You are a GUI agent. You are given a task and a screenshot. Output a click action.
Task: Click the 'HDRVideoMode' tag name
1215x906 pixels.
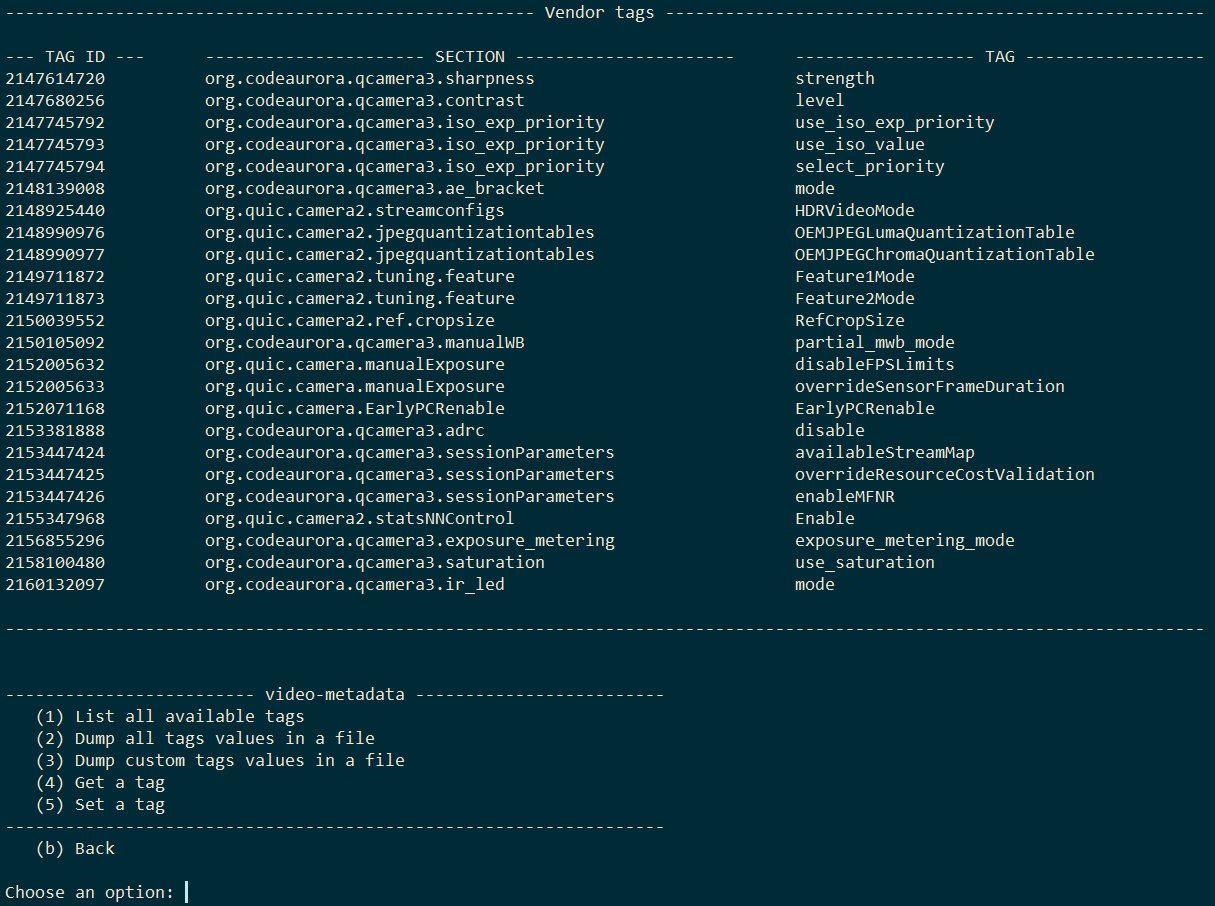(x=855, y=210)
